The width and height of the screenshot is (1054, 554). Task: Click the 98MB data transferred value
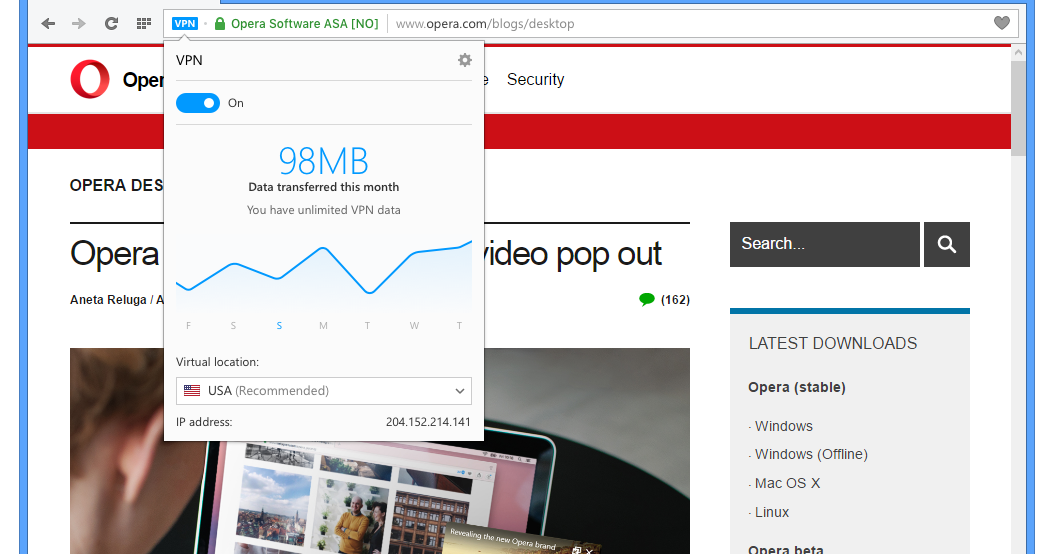(x=324, y=161)
